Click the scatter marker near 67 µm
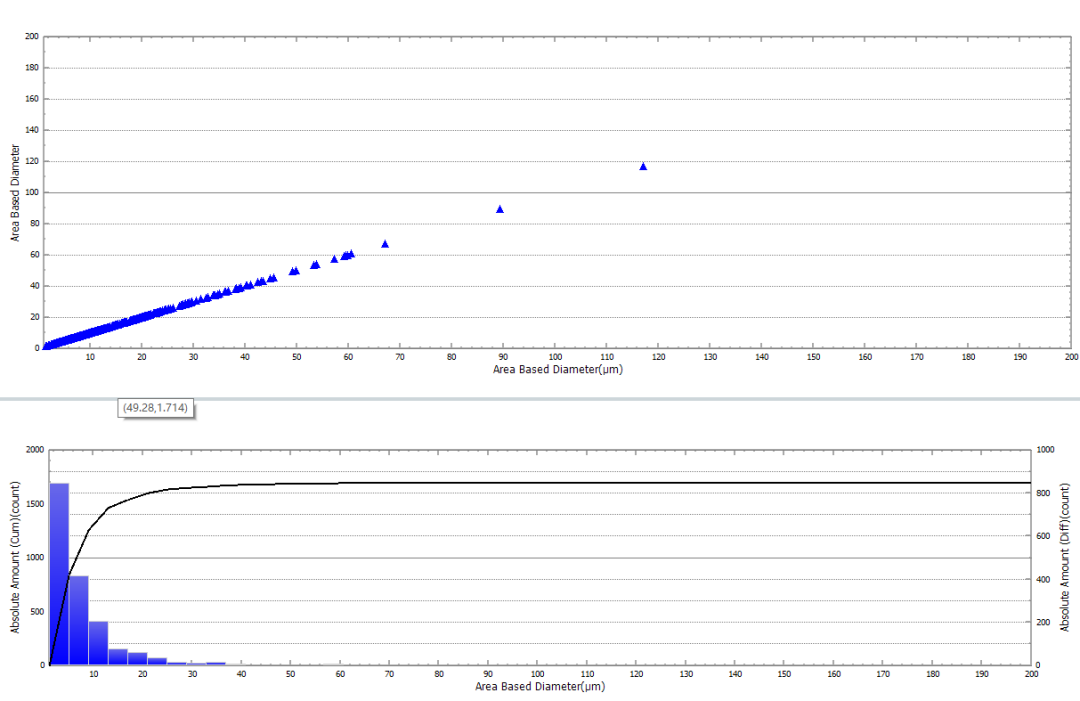Screen dimensions: 1080x701 385,244
